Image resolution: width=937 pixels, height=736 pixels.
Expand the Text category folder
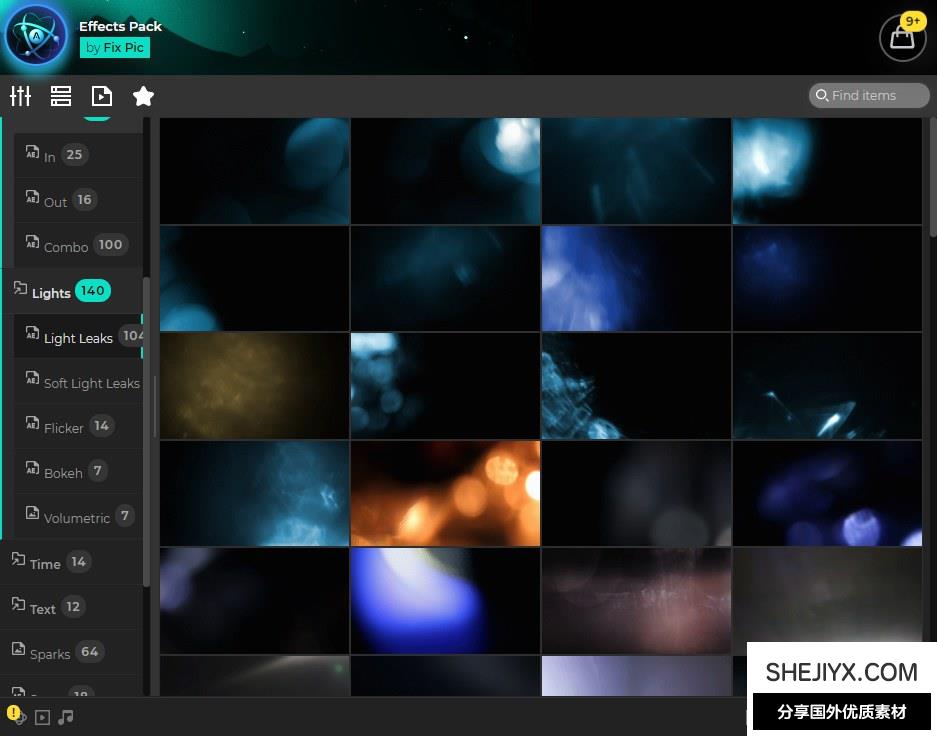point(42,608)
